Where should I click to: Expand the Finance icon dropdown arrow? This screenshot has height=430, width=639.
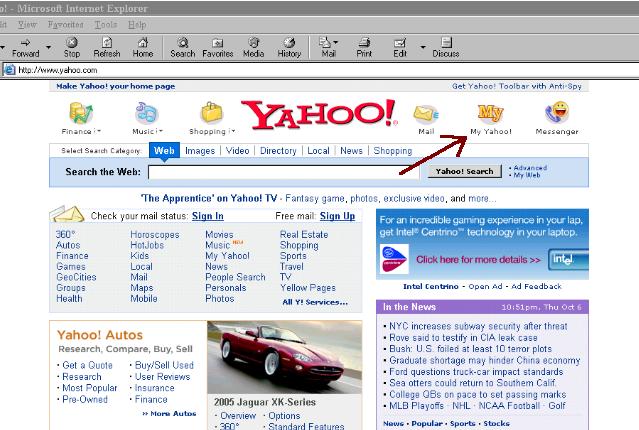point(97,131)
